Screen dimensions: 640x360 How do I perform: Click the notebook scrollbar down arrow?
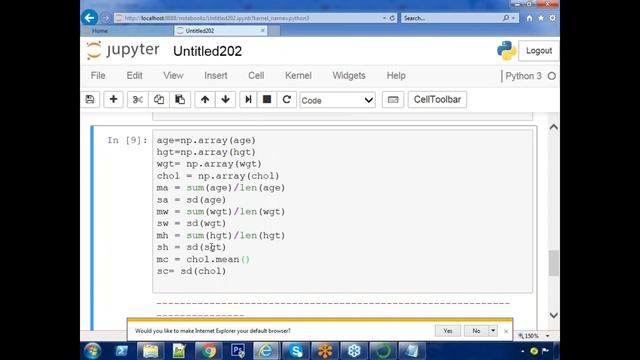(x=553, y=315)
